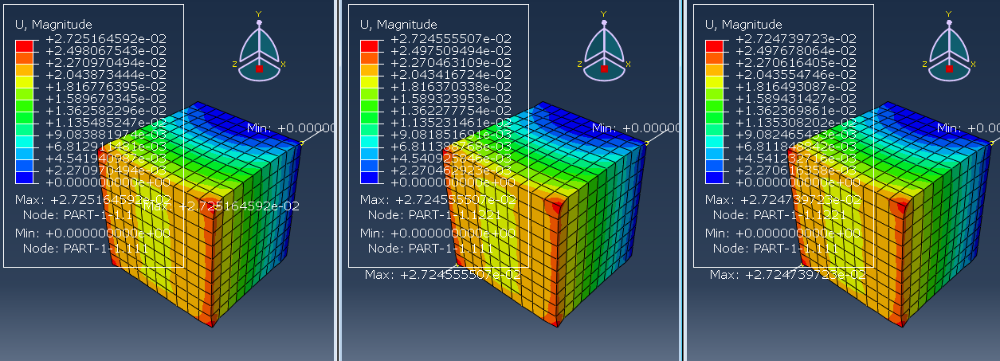Click the 'U, Magnitude' legend title in right viewport

[x=743, y=24]
